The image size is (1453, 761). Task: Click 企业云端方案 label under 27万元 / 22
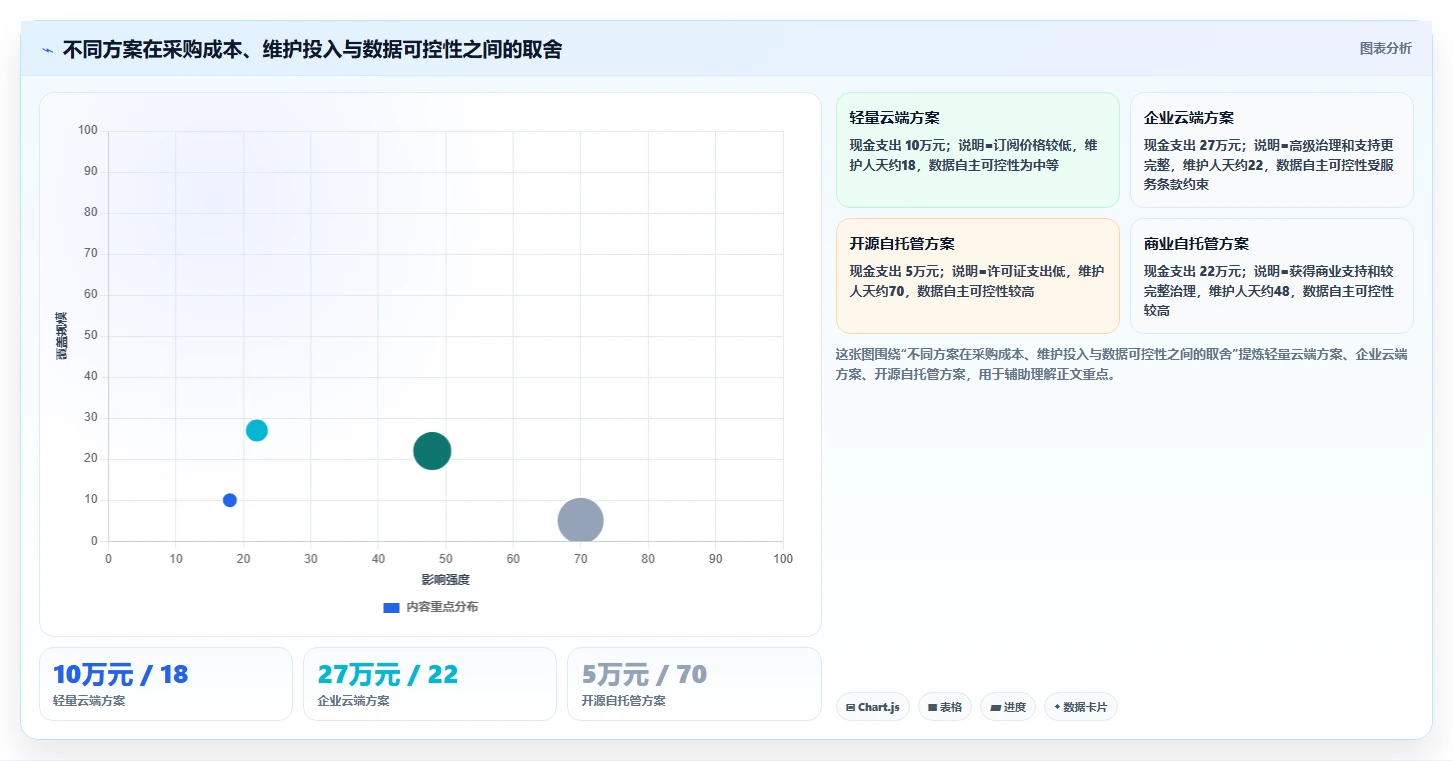click(353, 701)
